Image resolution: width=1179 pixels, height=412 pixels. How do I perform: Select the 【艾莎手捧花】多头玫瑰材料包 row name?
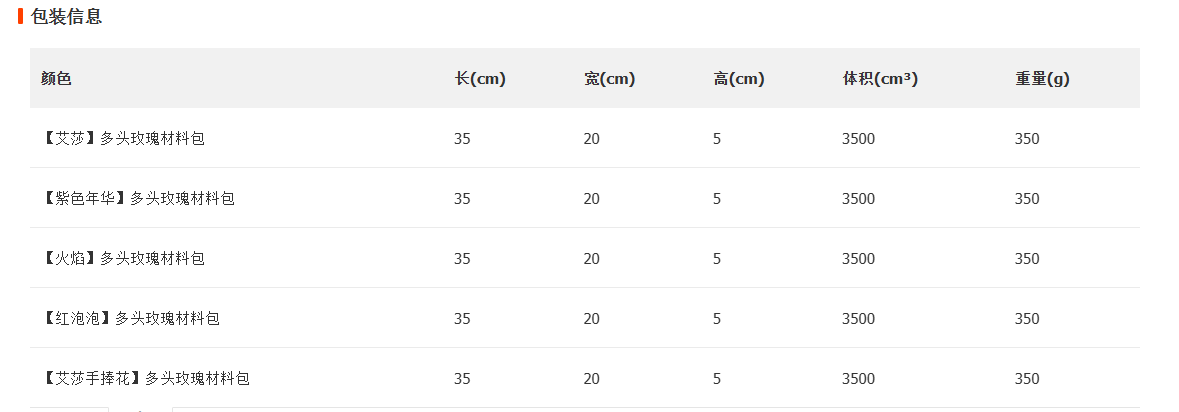(145, 379)
